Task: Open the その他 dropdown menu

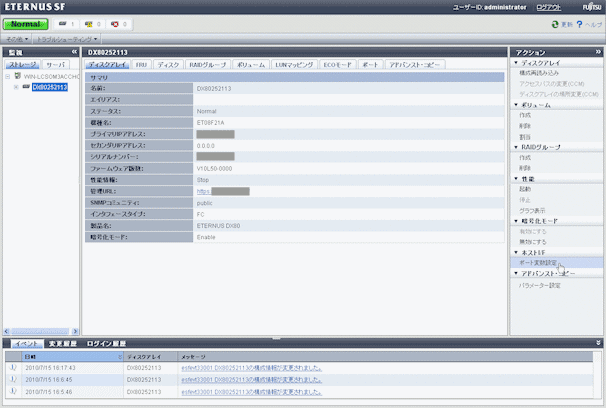Action: pos(17,39)
